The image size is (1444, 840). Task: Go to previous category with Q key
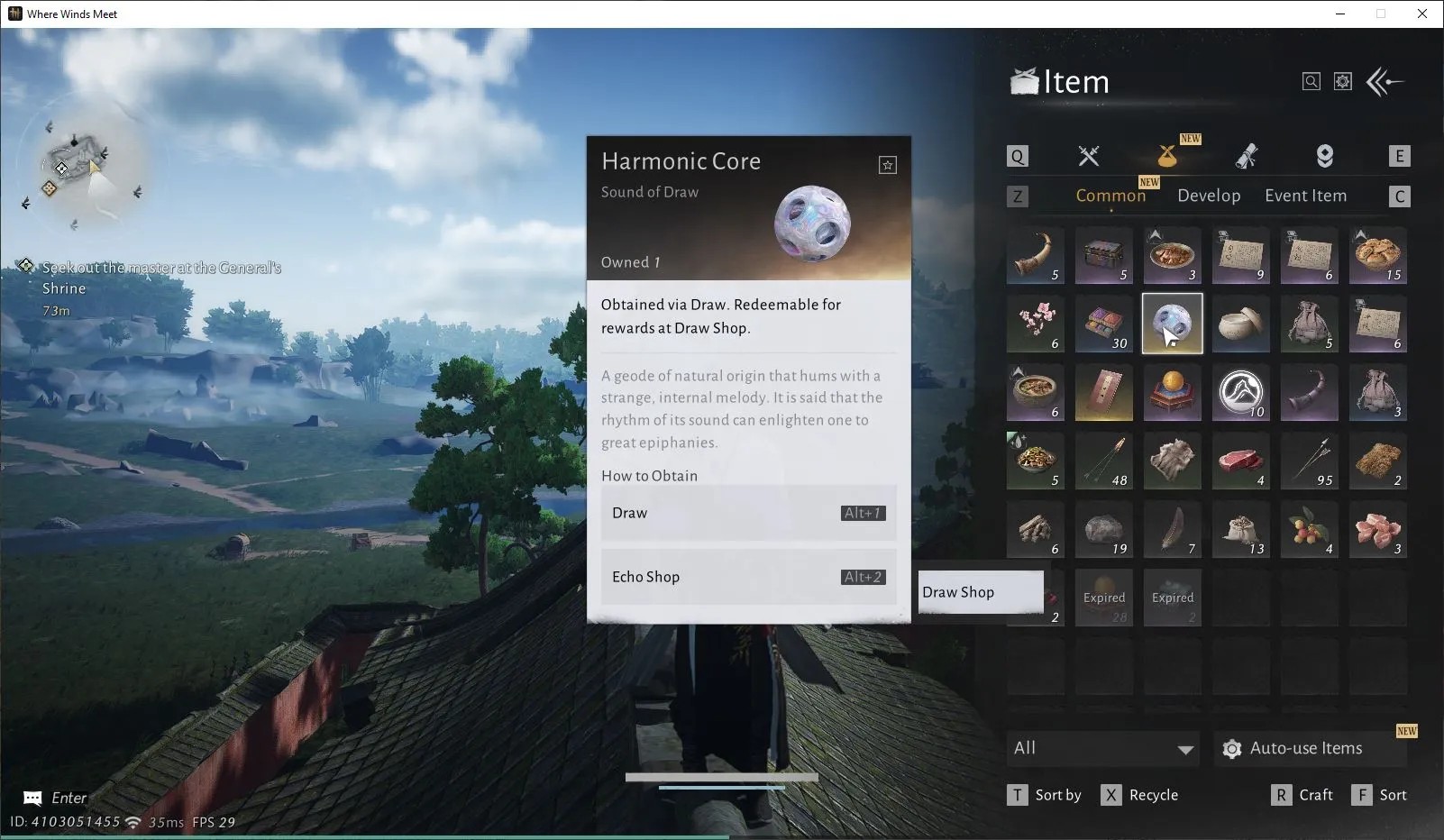point(1018,156)
